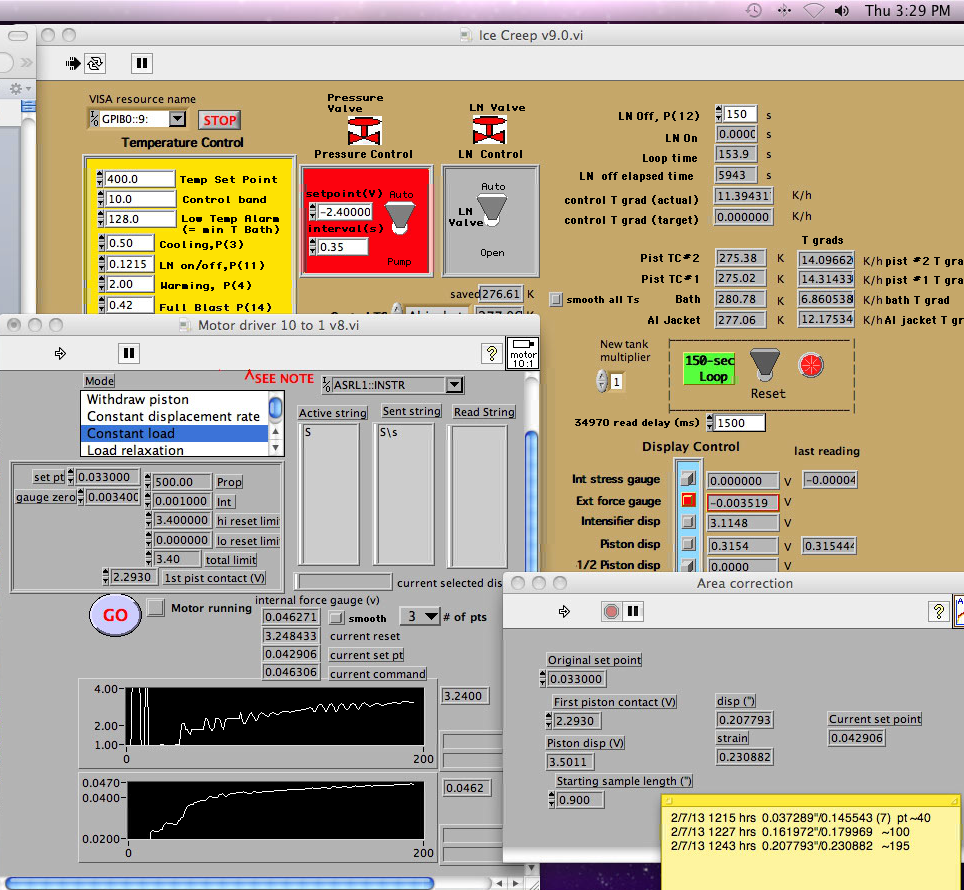Click Run arrow in Motor driver window
964x890 pixels.
pos(59,353)
